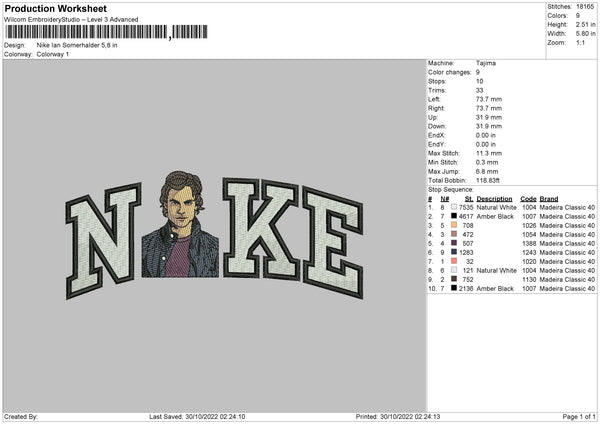Click the Stitches value 18165

[585, 7]
